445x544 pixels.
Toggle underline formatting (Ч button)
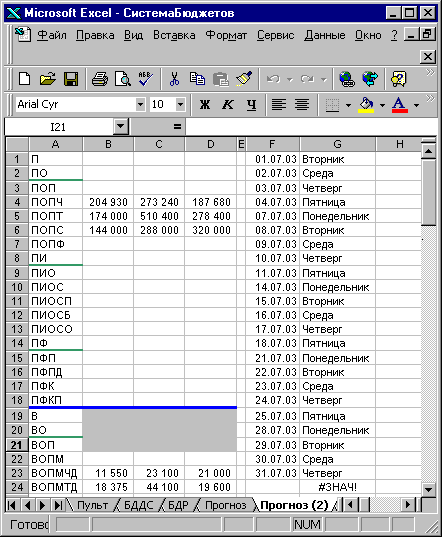[251, 104]
